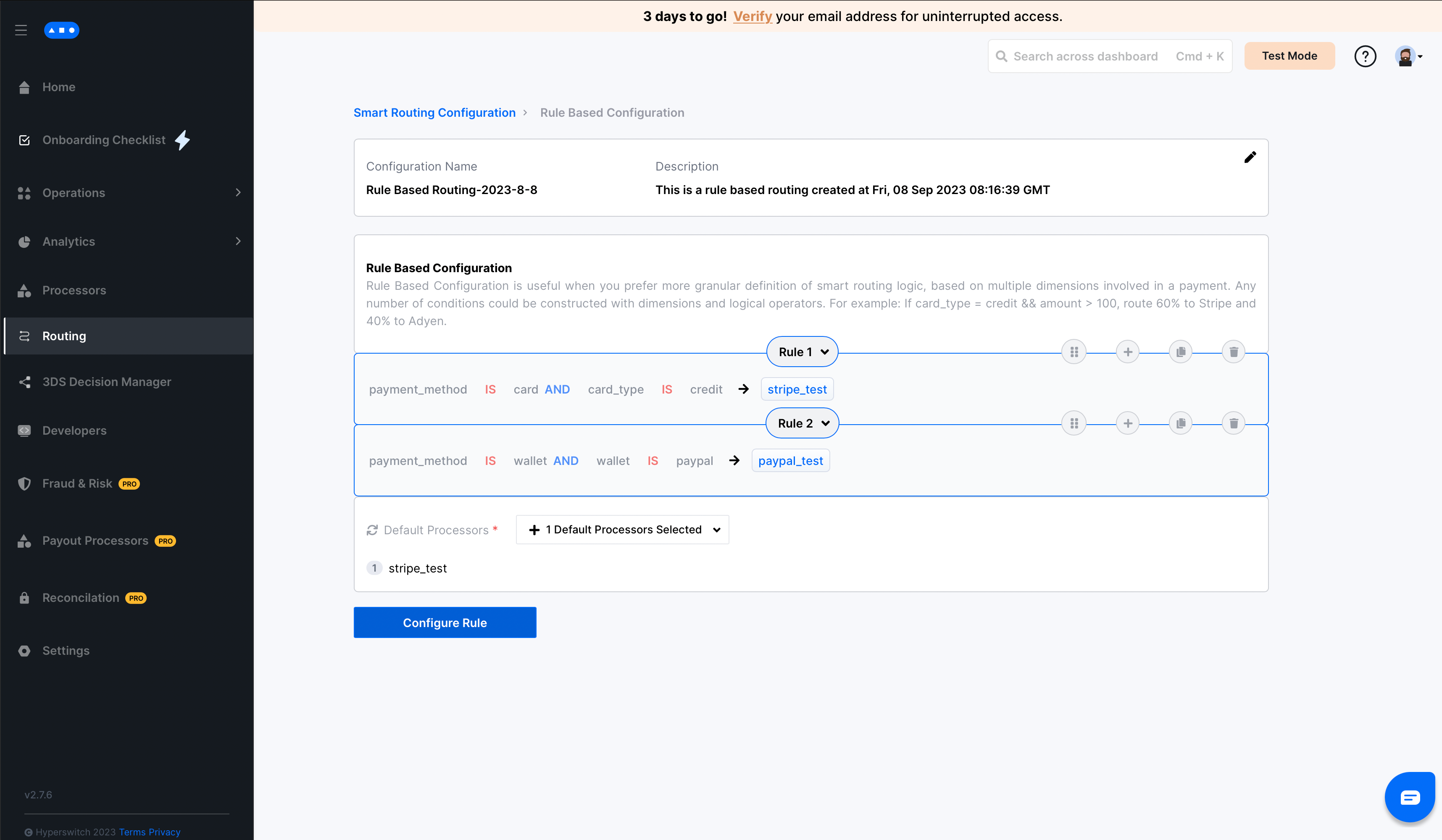Expand the Rule 1 dropdown
Image resolution: width=1442 pixels, height=840 pixels.
(801, 351)
